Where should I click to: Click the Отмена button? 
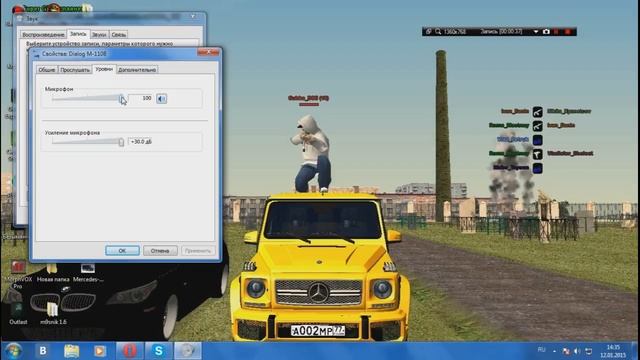160,251
